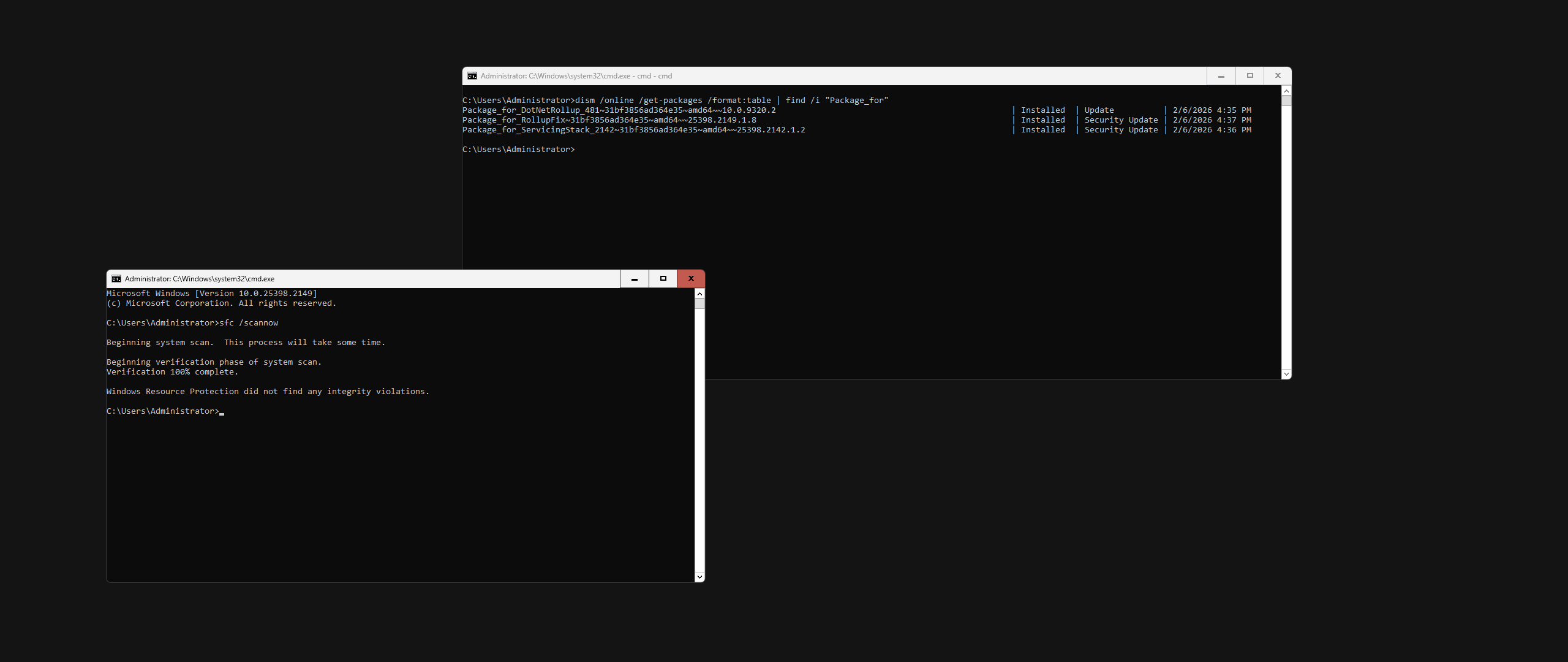This screenshot has width=1568, height=662.
Task: Click the empty prompt below ServicingStack package row
Action: coord(519,150)
